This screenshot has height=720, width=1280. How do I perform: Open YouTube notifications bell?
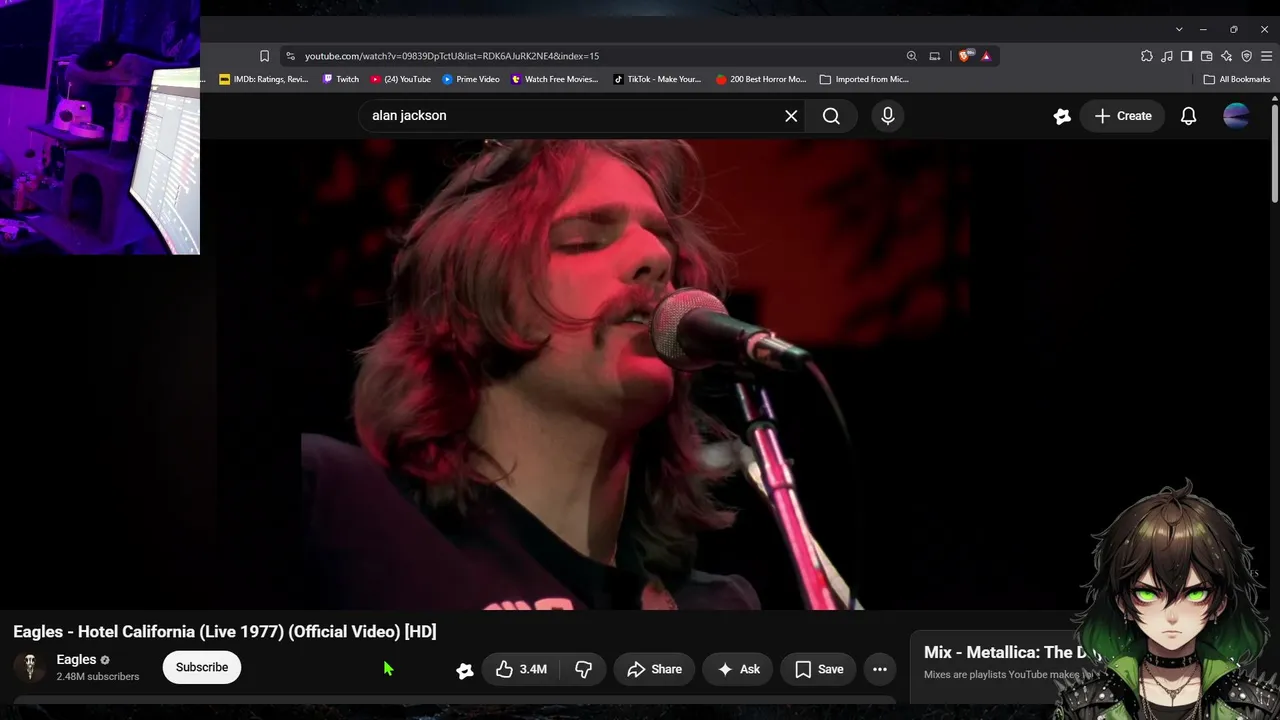pyautogui.click(x=1188, y=116)
